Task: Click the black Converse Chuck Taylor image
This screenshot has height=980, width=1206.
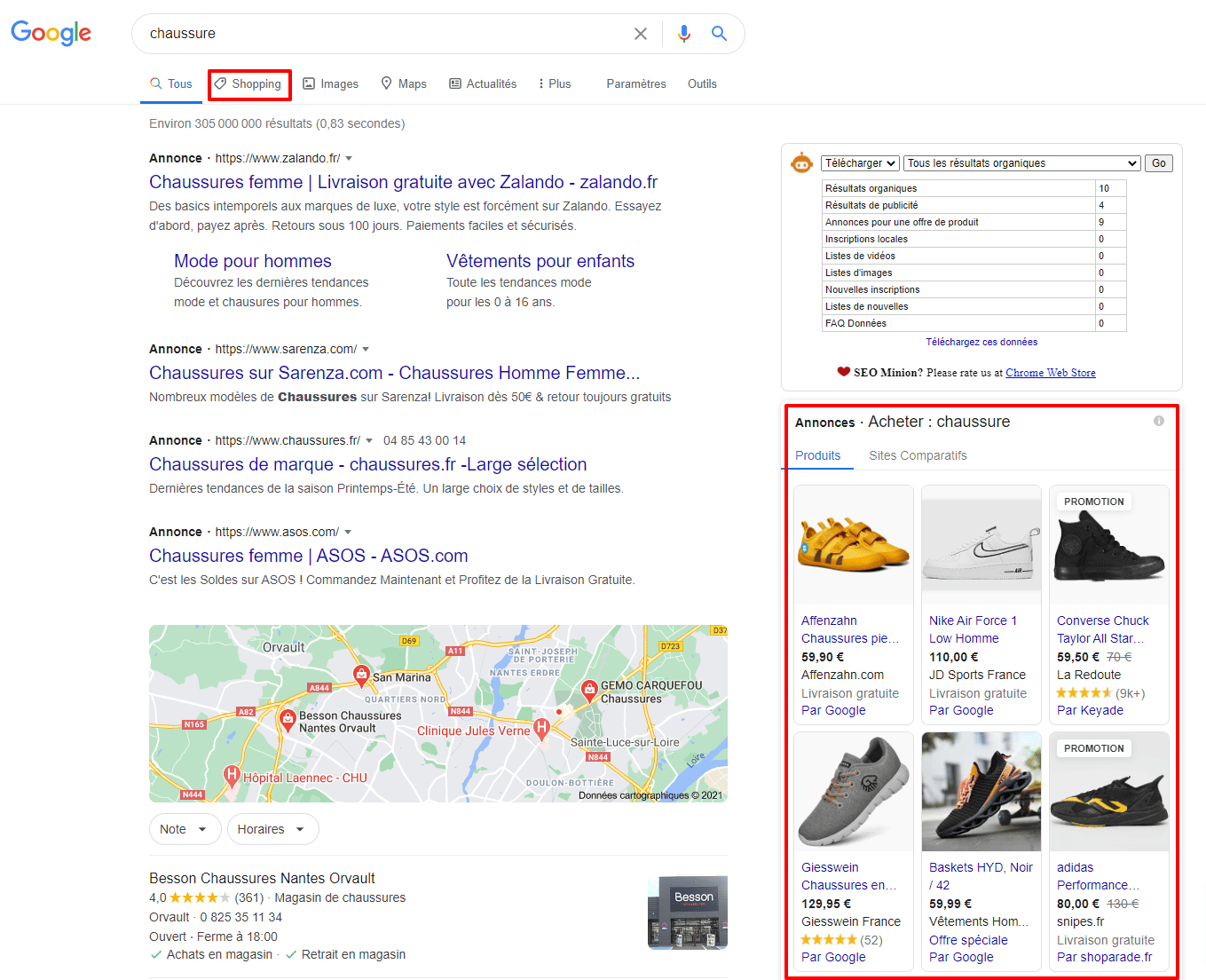Action: tap(1109, 545)
